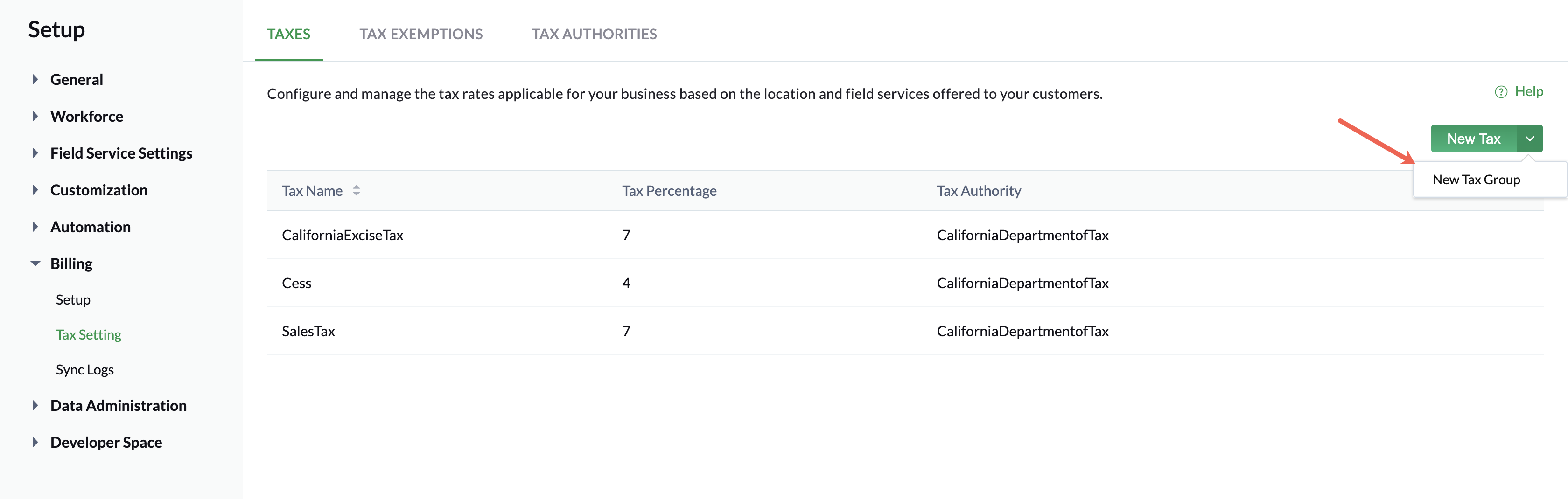Open Sync Logs in sidebar
This screenshot has height=499, width=1568.
point(84,369)
